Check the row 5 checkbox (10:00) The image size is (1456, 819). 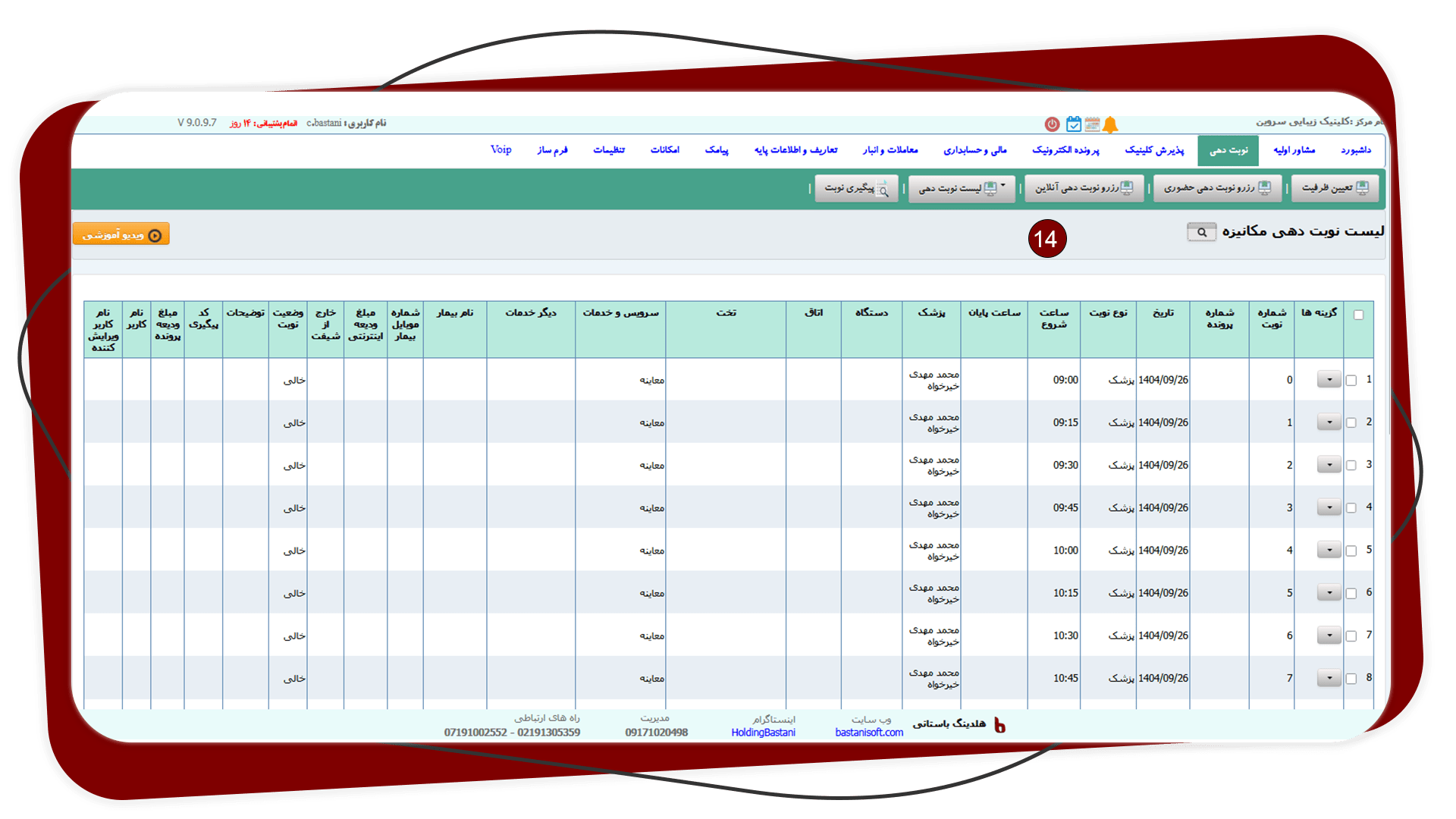tap(1351, 551)
